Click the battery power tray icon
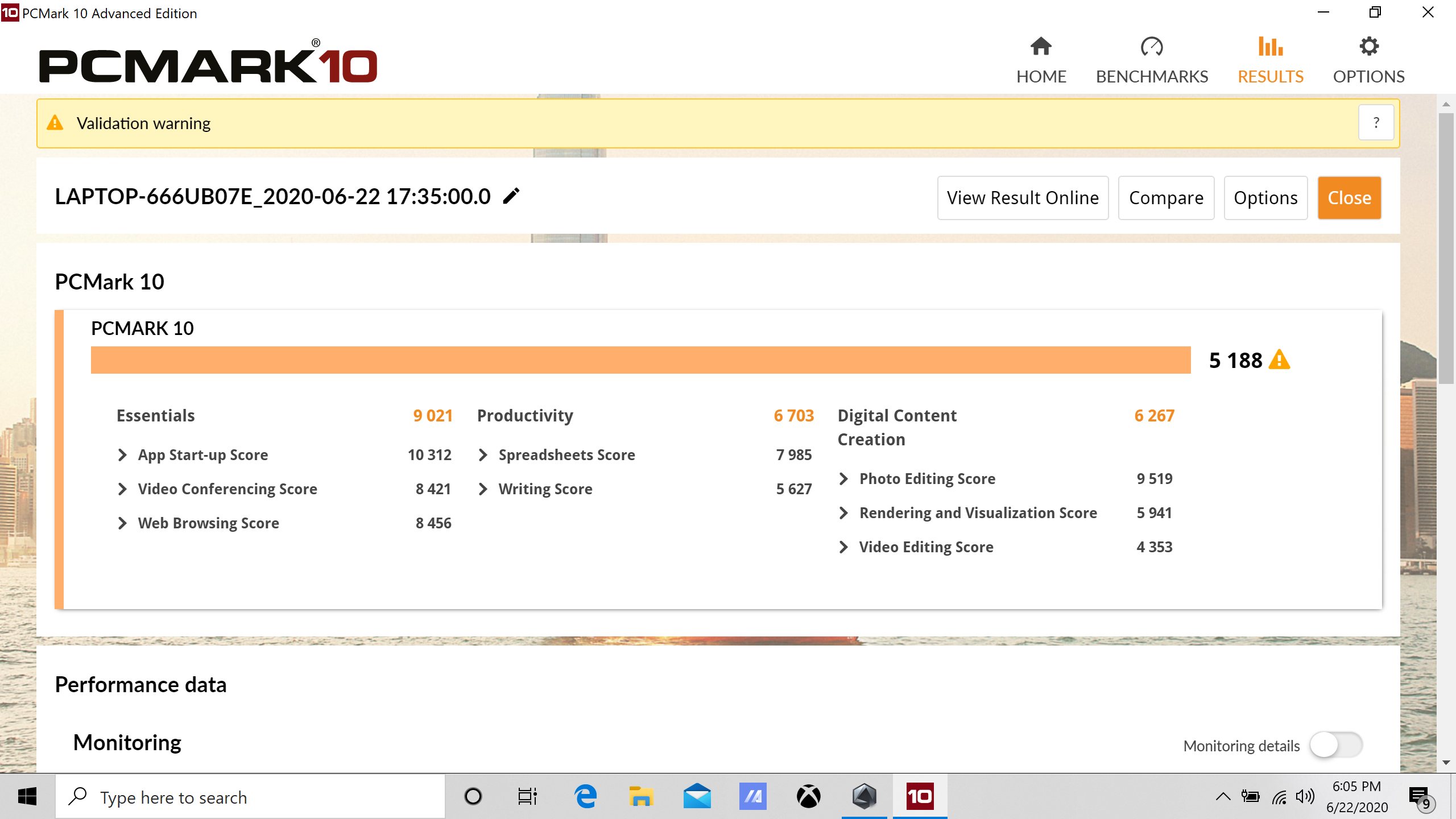The image size is (1456, 819). [1250, 796]
